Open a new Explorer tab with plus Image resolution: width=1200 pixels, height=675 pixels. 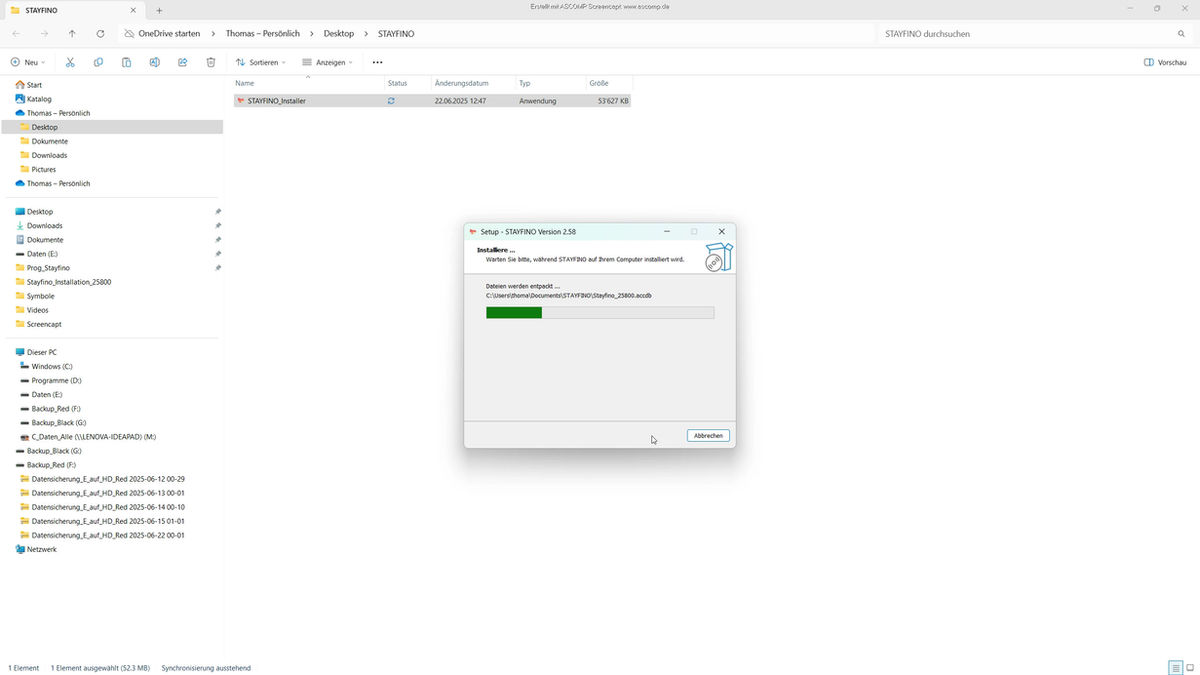pos(158,10)
